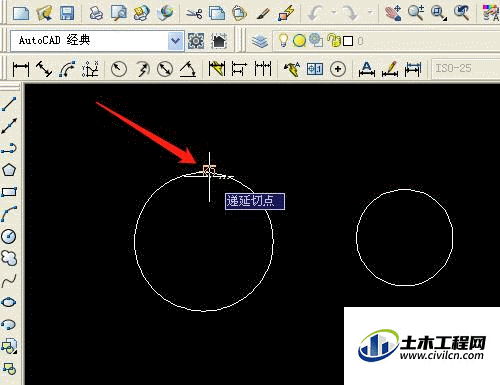Cut selection with the scissors icon

click(x=194, y=13)
